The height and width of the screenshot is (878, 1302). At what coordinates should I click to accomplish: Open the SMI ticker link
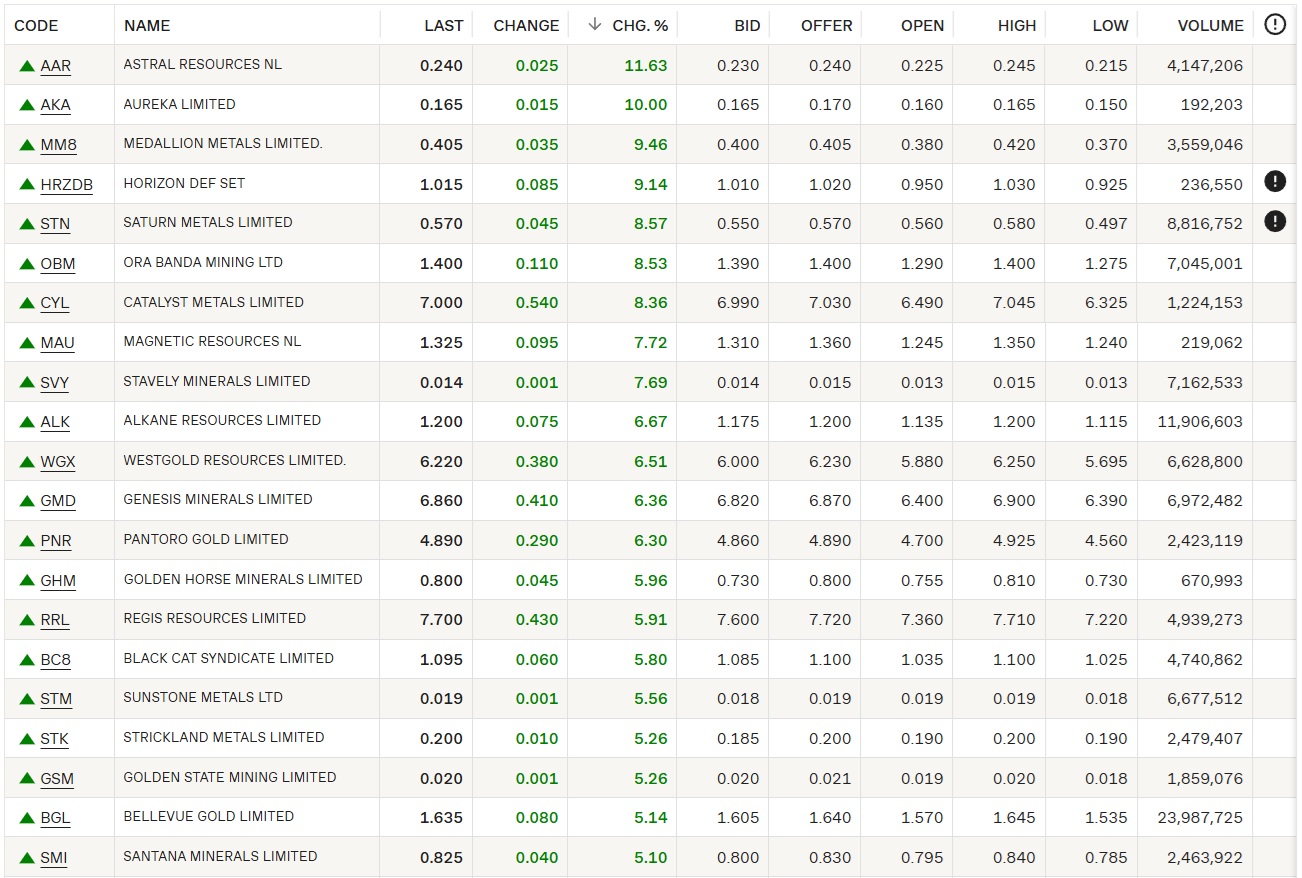click(x=54, y=858)
